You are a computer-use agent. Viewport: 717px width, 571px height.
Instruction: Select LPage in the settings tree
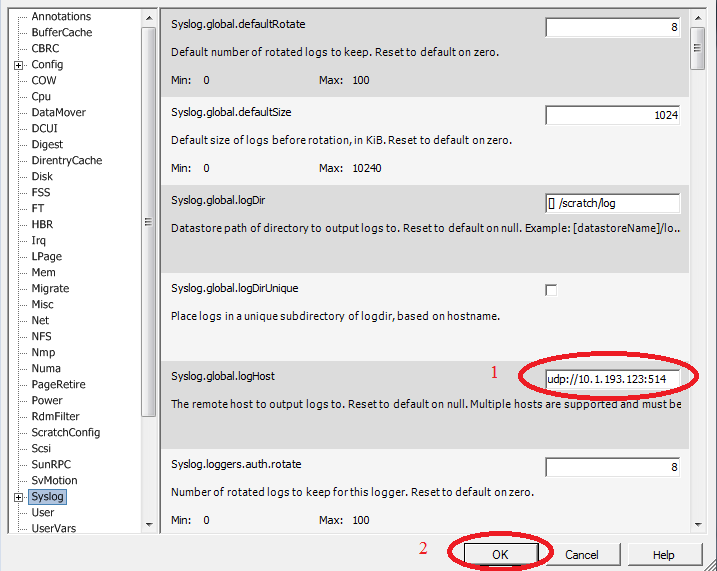[47, 256]
